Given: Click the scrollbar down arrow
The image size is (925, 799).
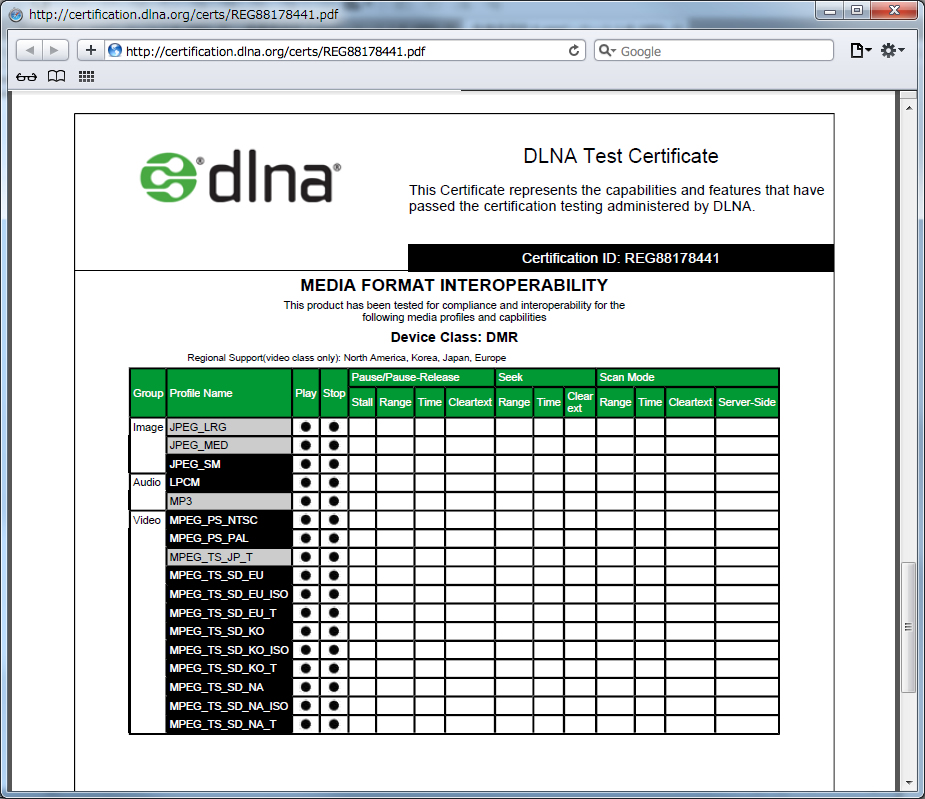Looking at the screenshot, I should click(908, 783).
